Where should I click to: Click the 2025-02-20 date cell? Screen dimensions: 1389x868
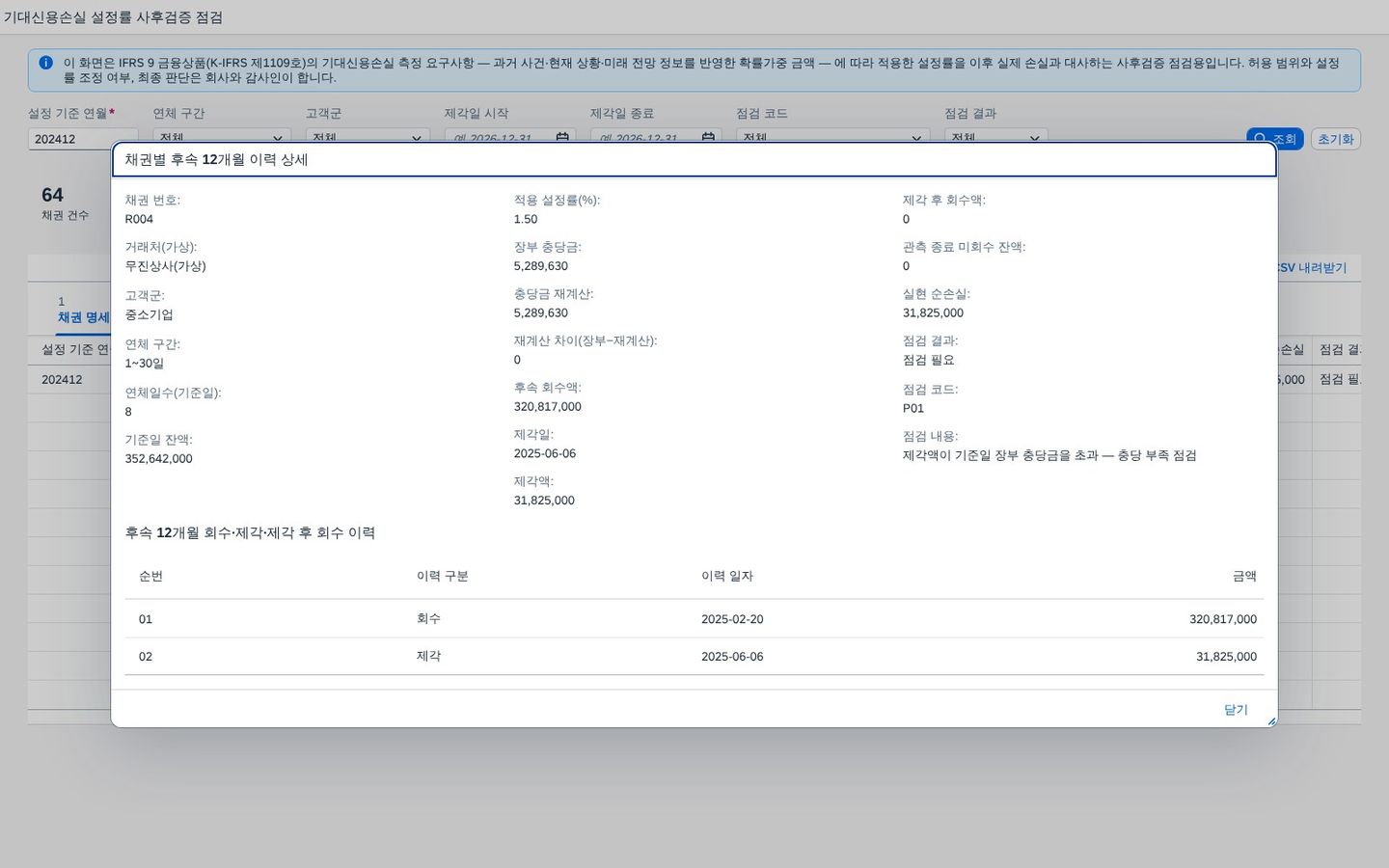pos(732,619)
